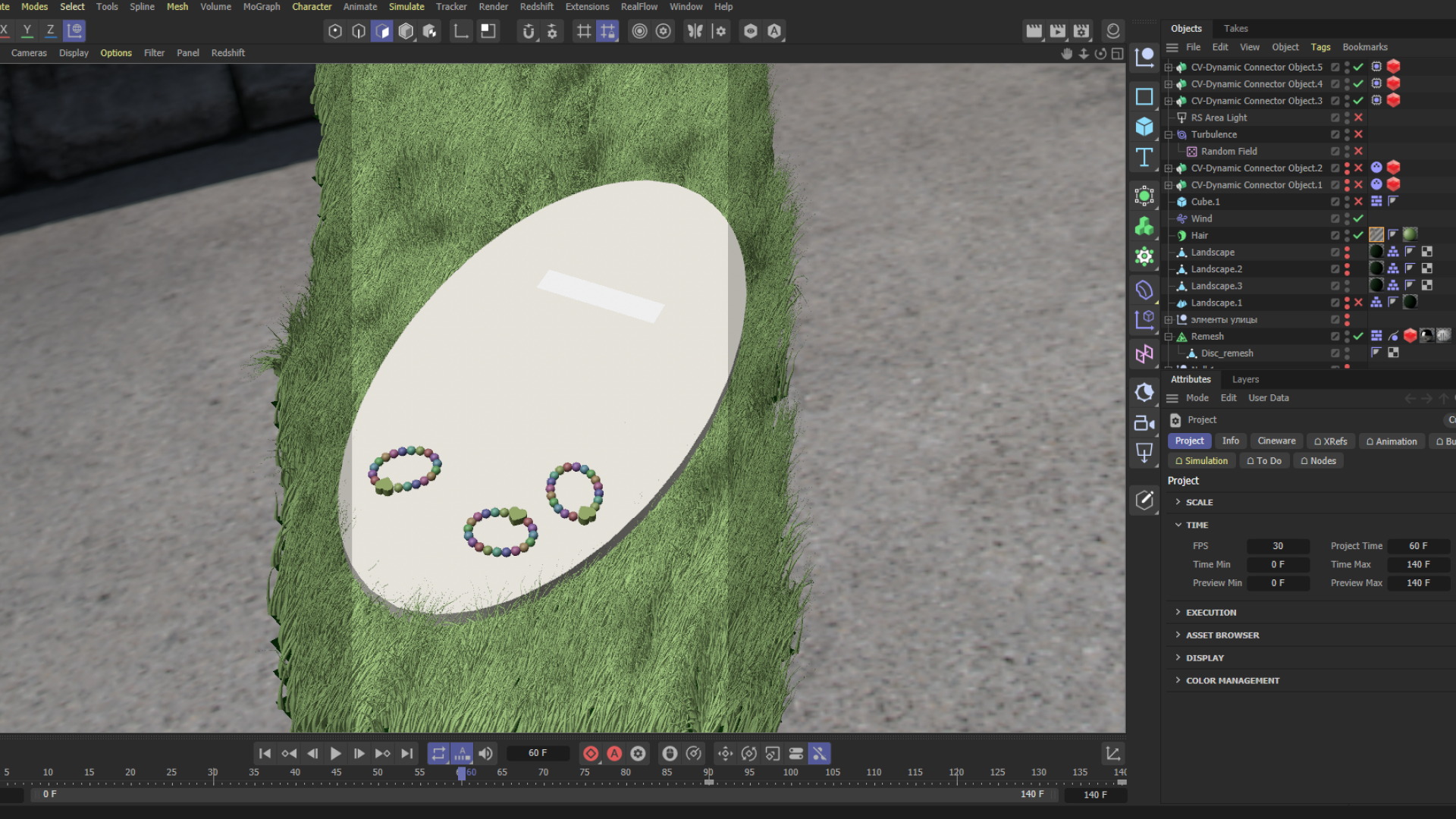Click the Cineware tab button
The height and width of the screenshot is (819, 1456).
point(1276,441)
